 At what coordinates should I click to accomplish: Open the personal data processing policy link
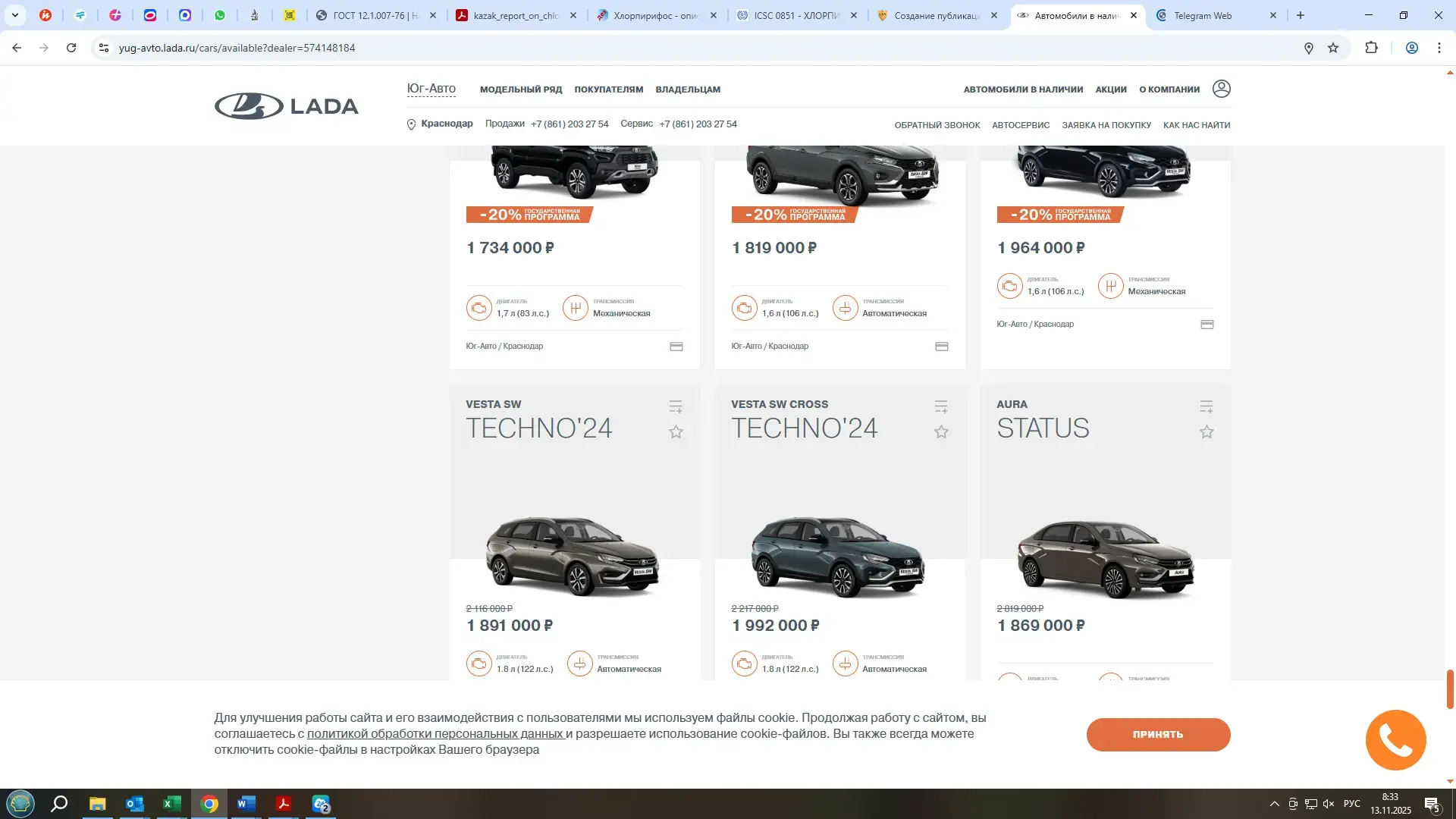click(436, 733)
